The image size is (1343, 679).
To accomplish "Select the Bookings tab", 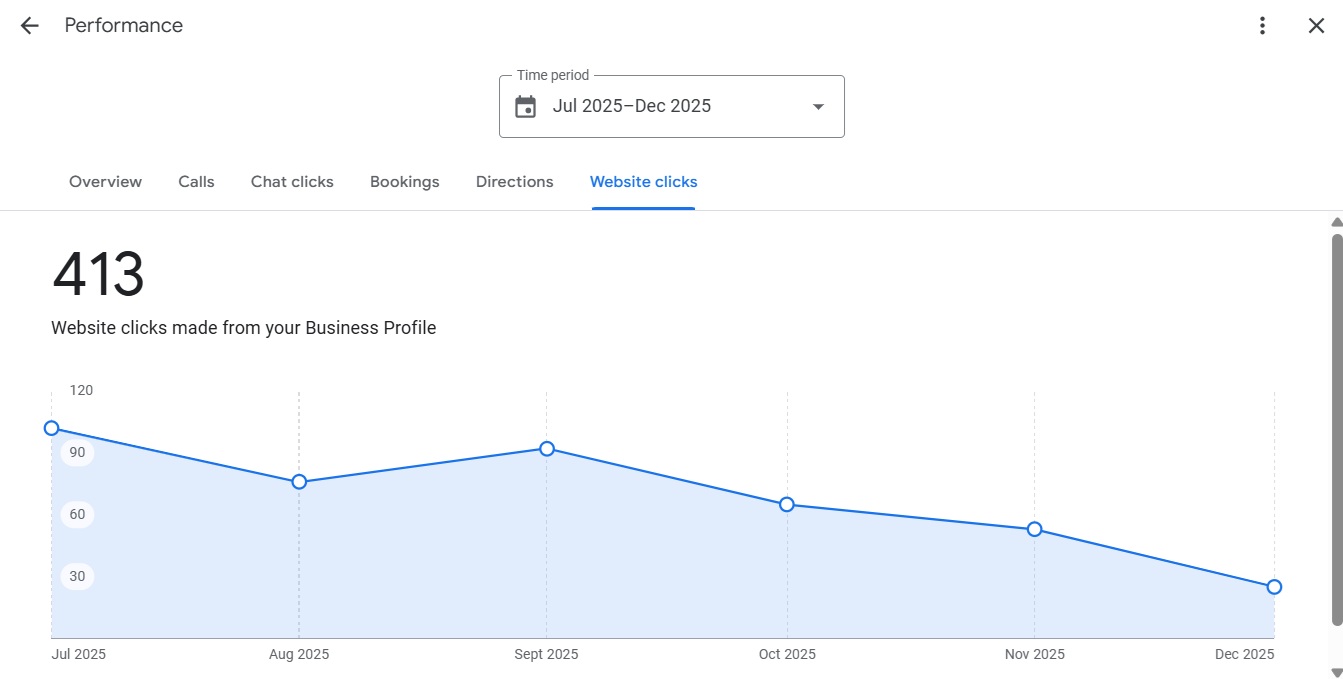I will pos(404,182).
